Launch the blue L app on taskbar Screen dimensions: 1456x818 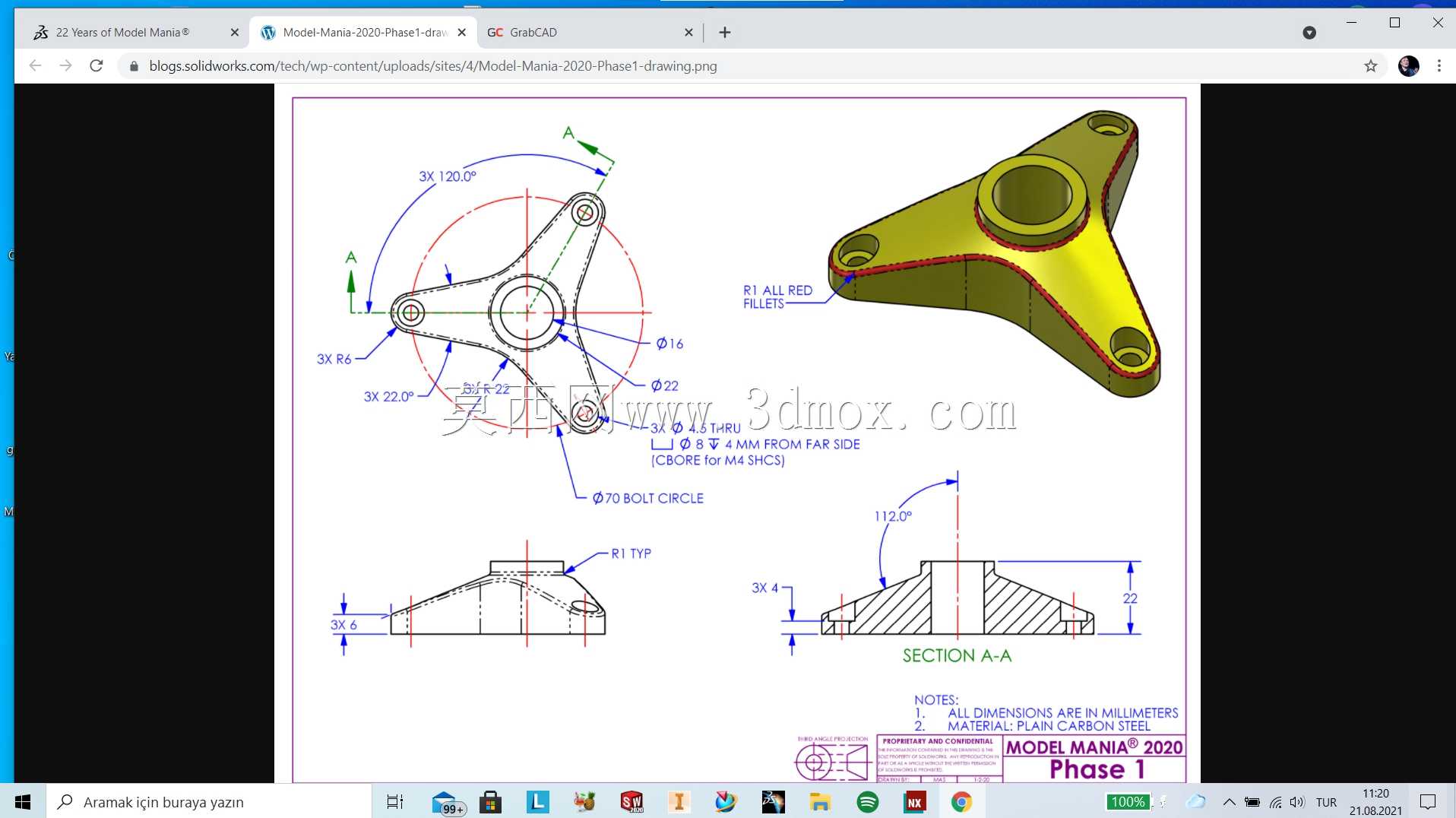click(x=537, y=801)
